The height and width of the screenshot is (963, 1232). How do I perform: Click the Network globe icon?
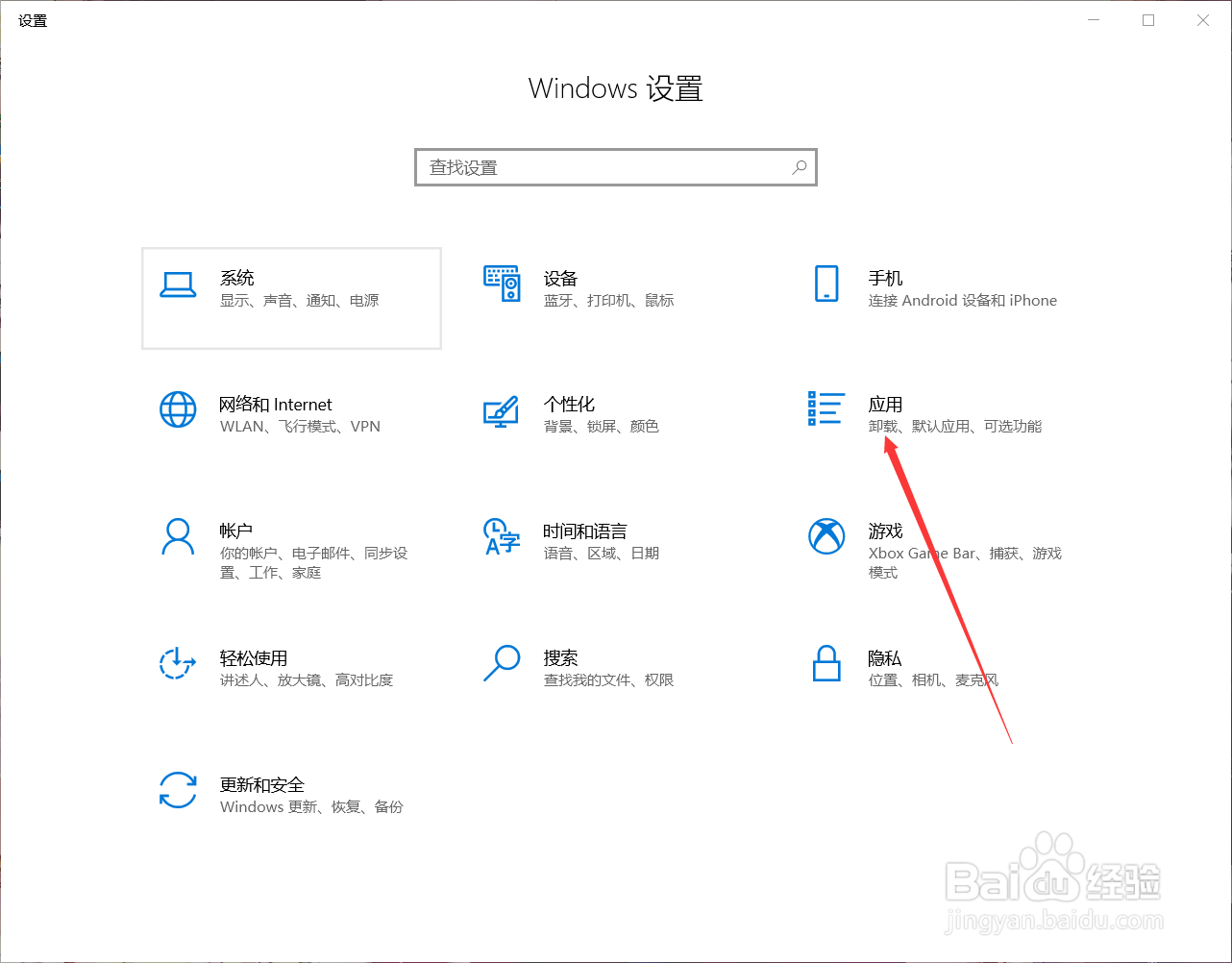[178, 410]
